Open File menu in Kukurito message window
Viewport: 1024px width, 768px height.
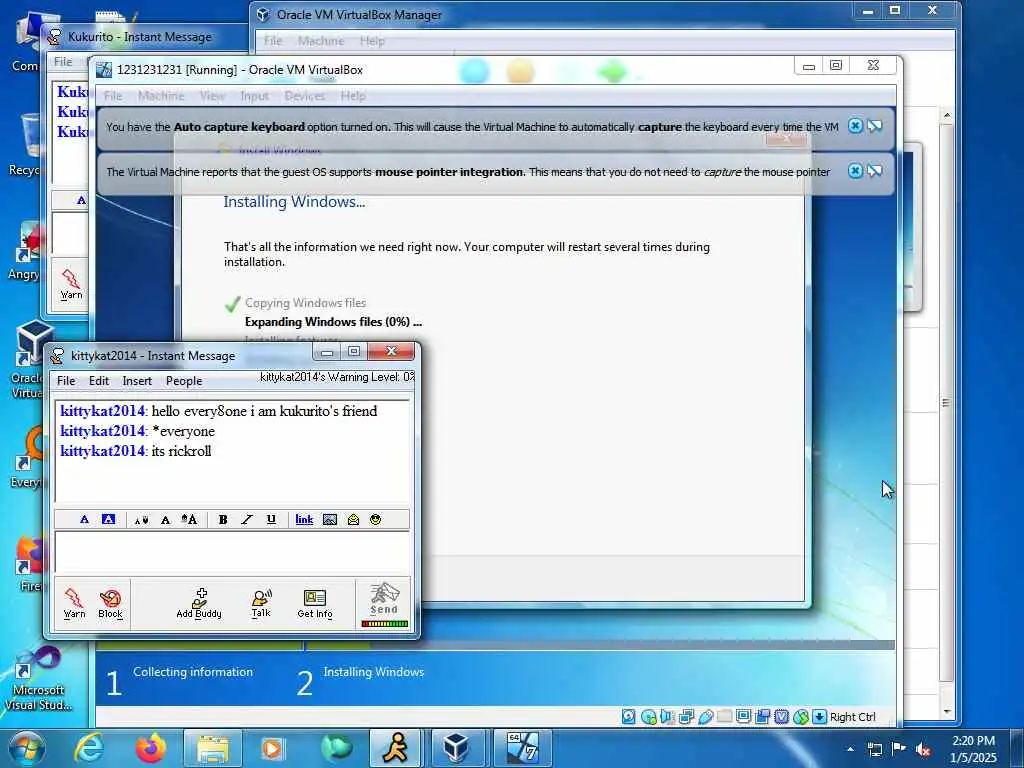coord(63,61)
